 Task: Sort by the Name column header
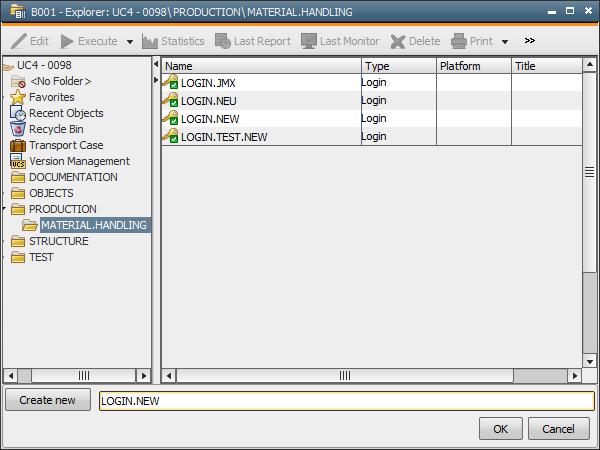pyautogui.click(x=260, y=66)
